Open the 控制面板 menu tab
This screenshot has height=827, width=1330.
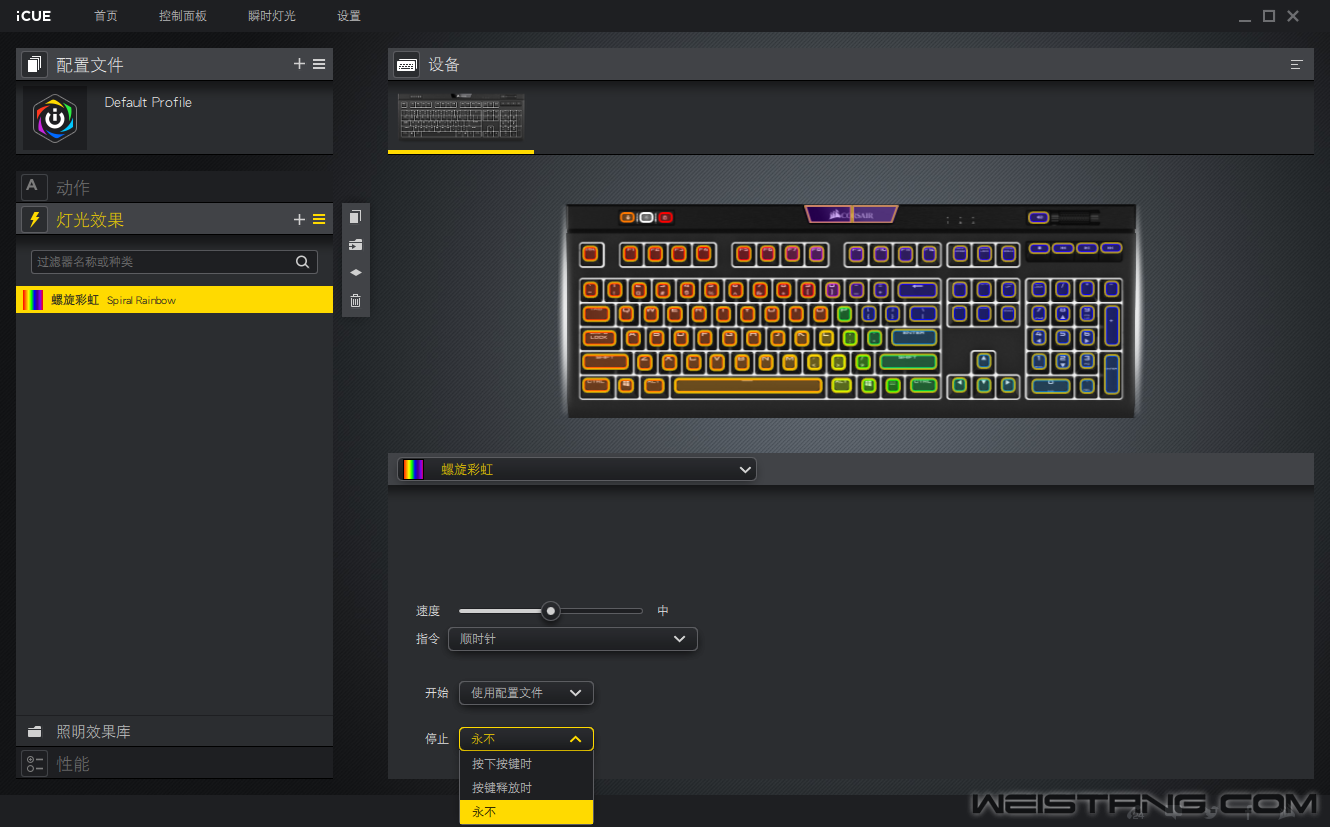[182, 16]
